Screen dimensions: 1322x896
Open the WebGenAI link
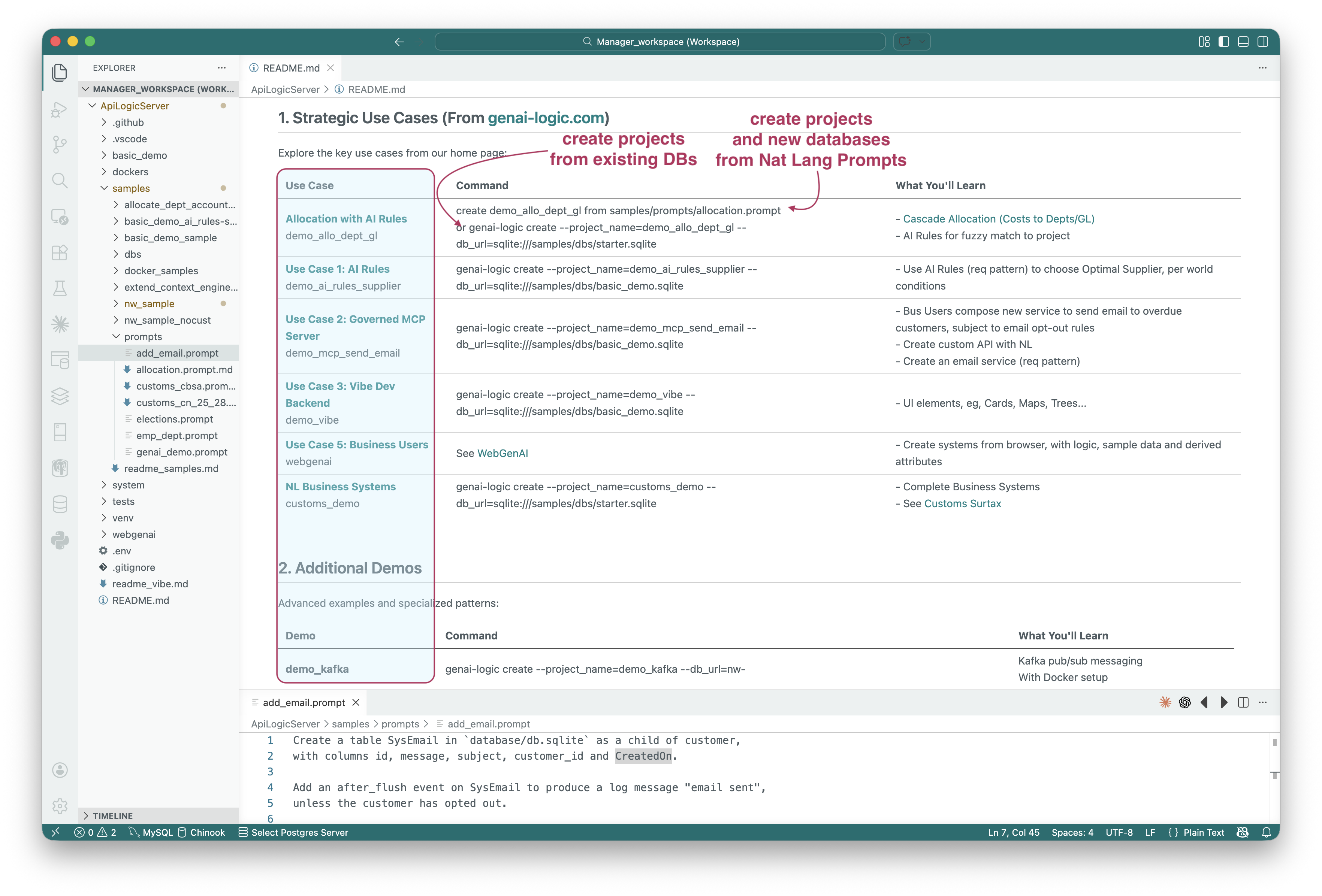pos(502,453)
